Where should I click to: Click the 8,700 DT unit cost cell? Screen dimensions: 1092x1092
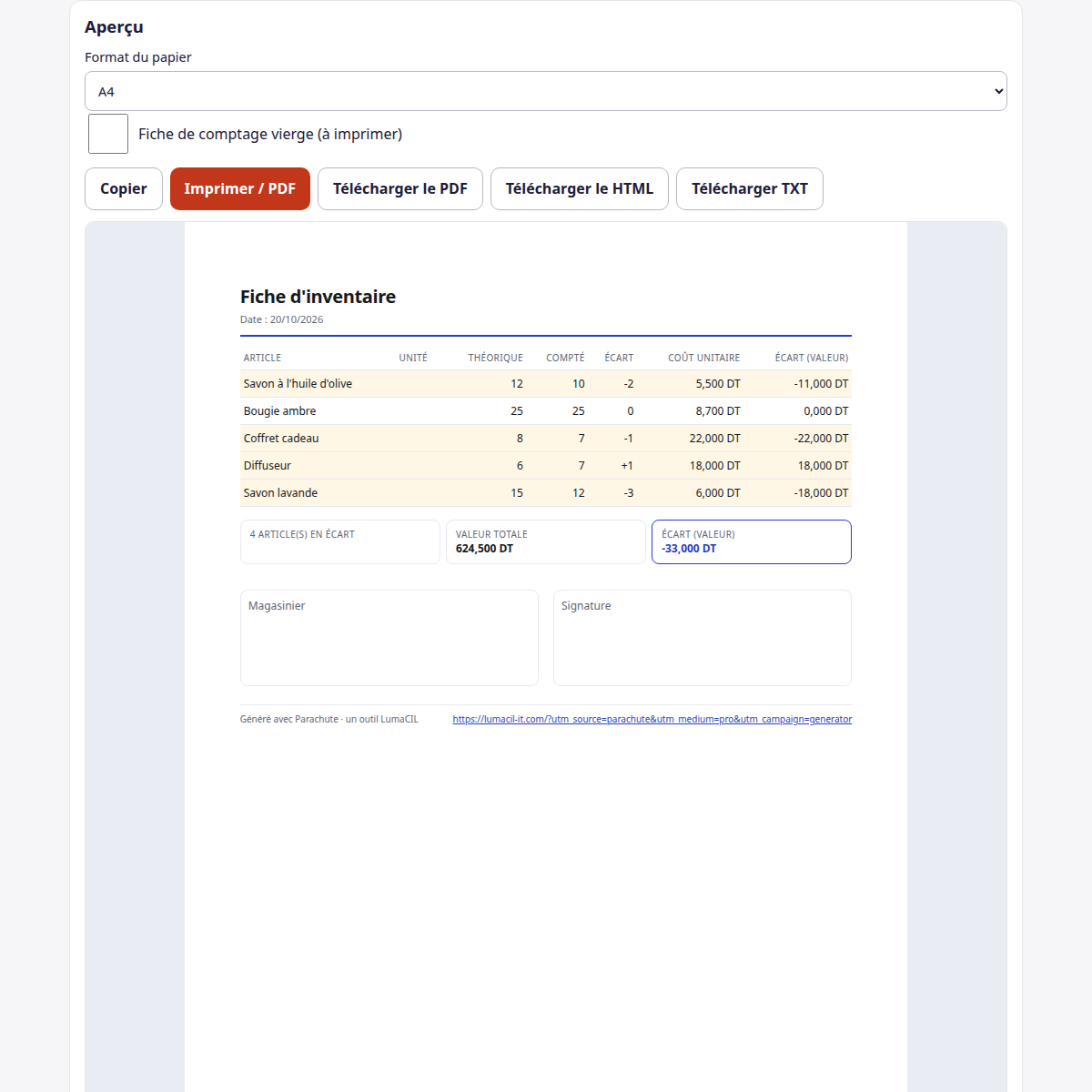(x=718, y=411)
